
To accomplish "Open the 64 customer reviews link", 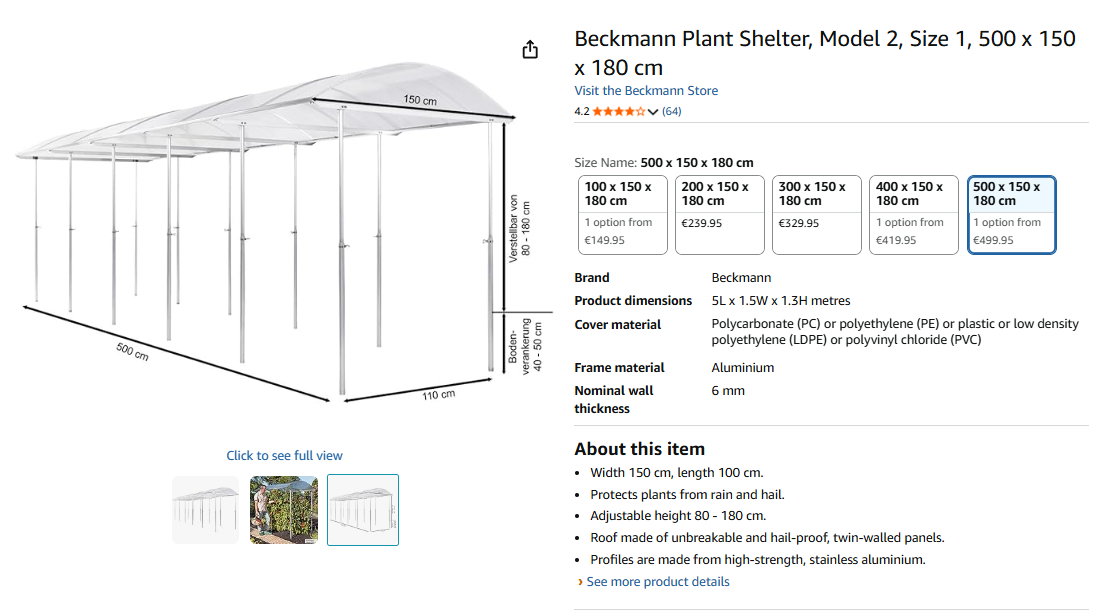I will [672, 111].
